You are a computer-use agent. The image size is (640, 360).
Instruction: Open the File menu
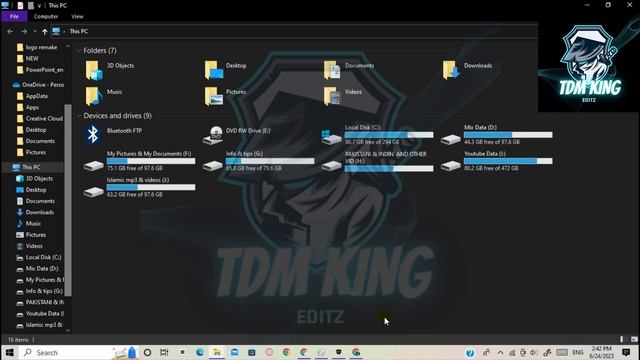14,16
